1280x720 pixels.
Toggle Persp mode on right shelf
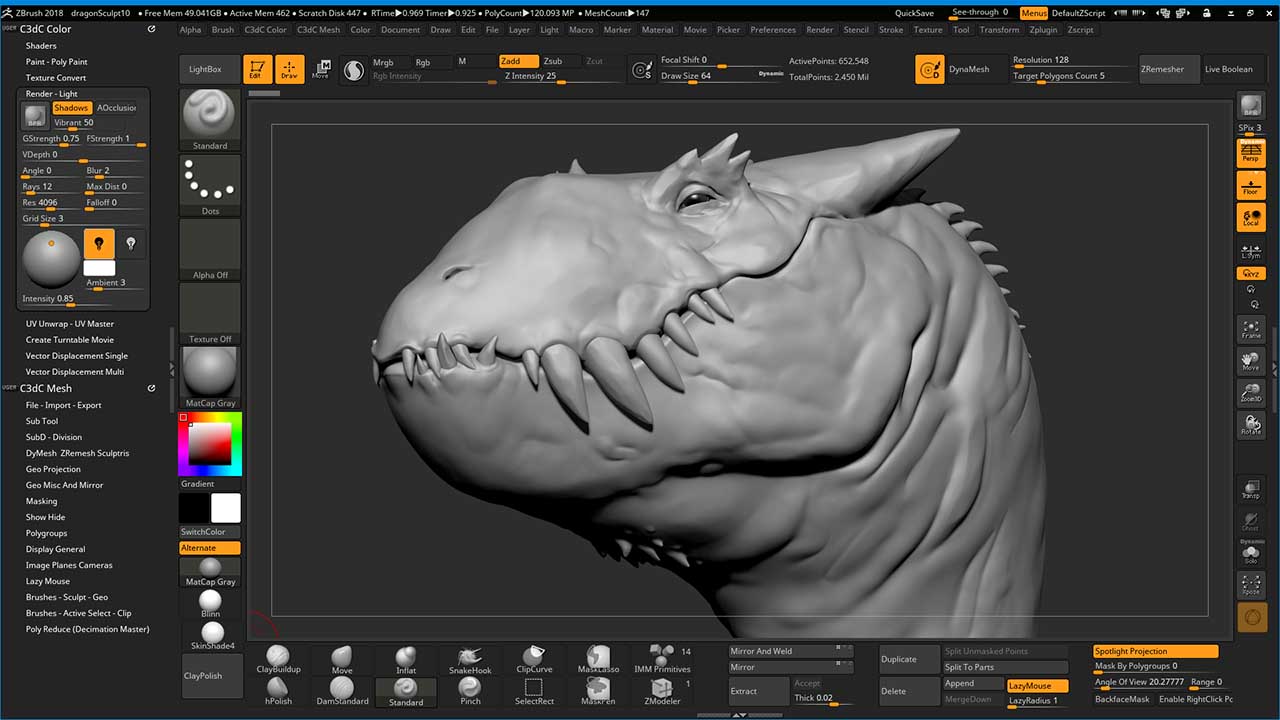[1251, 153]
